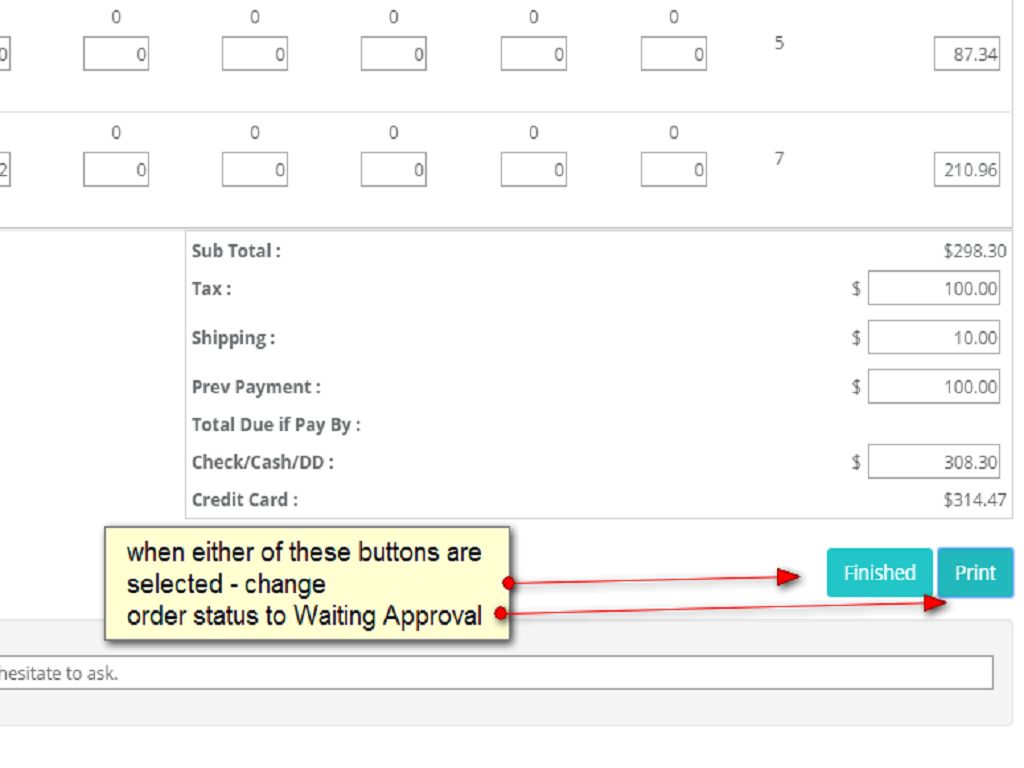Click first fully visible zero box in 87.34 row
The height and width of the screenshot is (768, 1024).
[116, 55]
